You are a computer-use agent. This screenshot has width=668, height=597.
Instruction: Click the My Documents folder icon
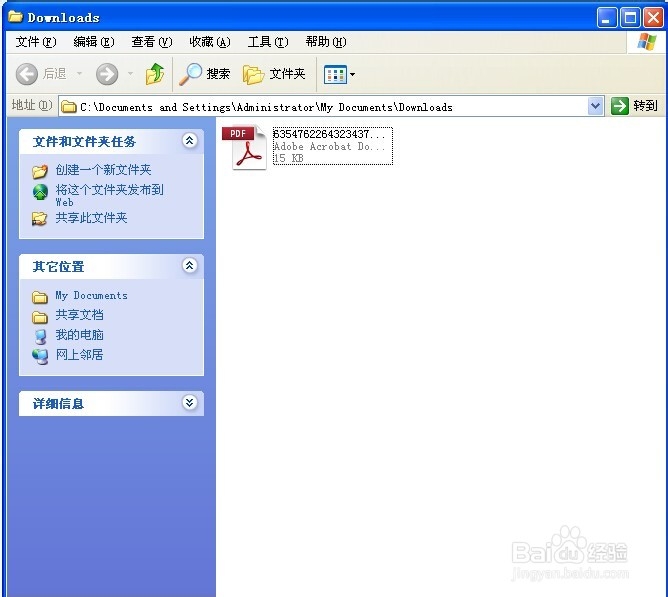(x=40, y=297)
